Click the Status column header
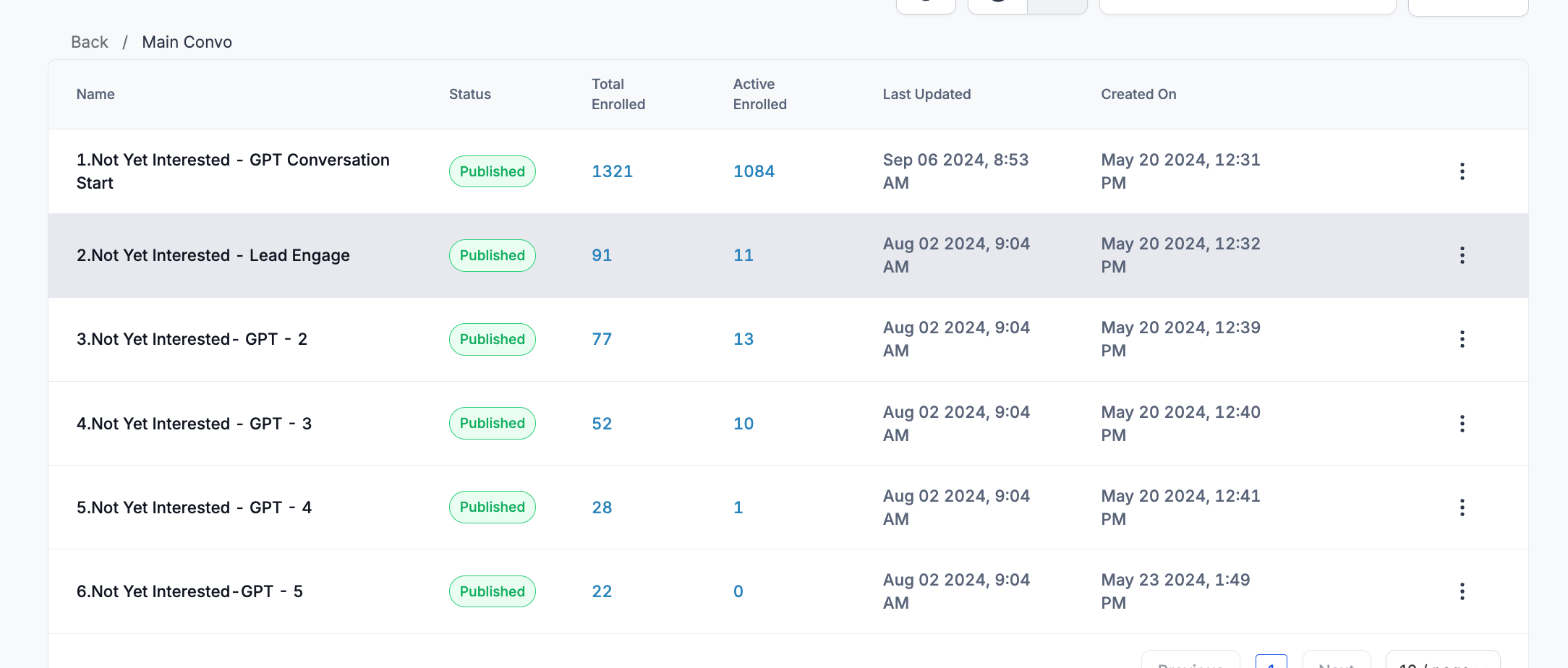 point(470,94)
